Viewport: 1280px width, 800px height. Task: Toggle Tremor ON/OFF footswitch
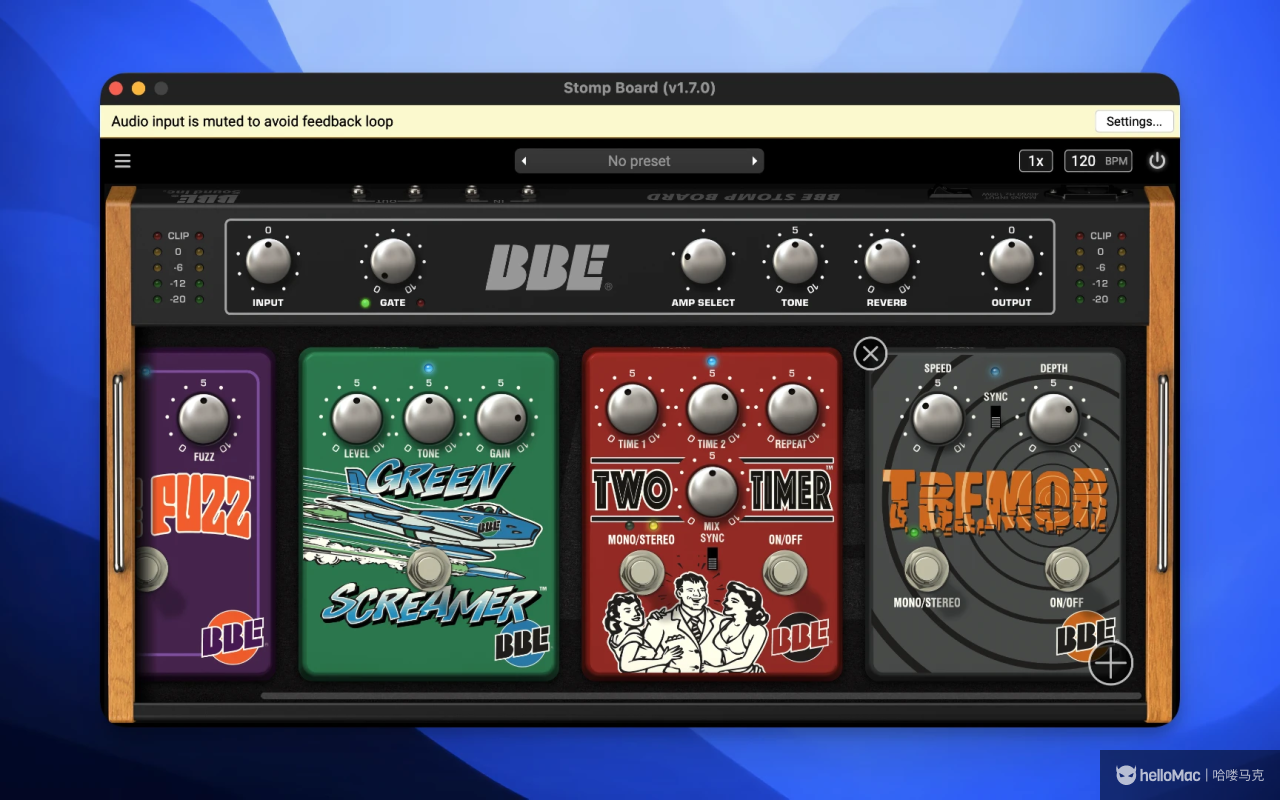tap(1067, 570)
